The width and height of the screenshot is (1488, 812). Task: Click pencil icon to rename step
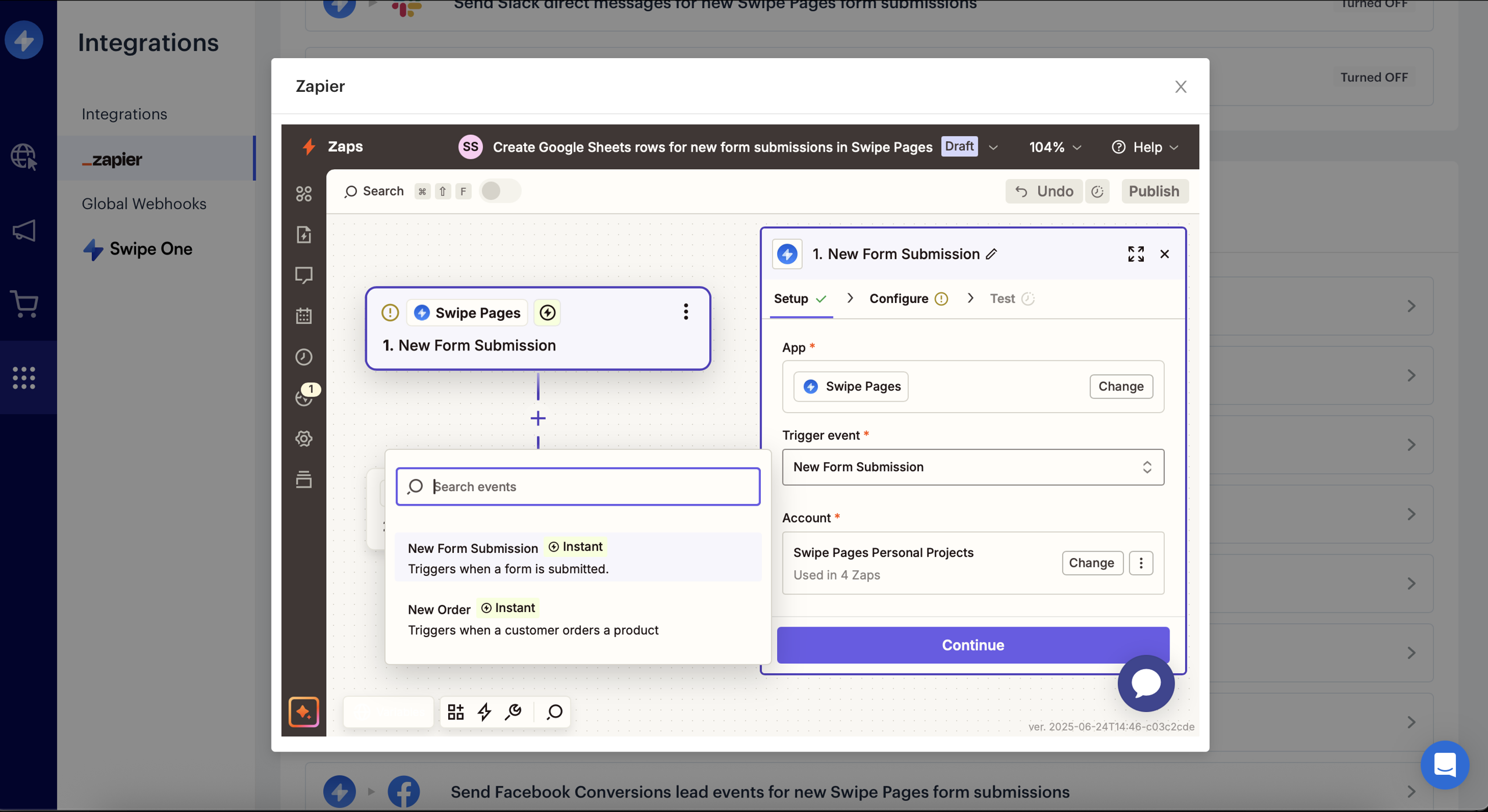992,254
